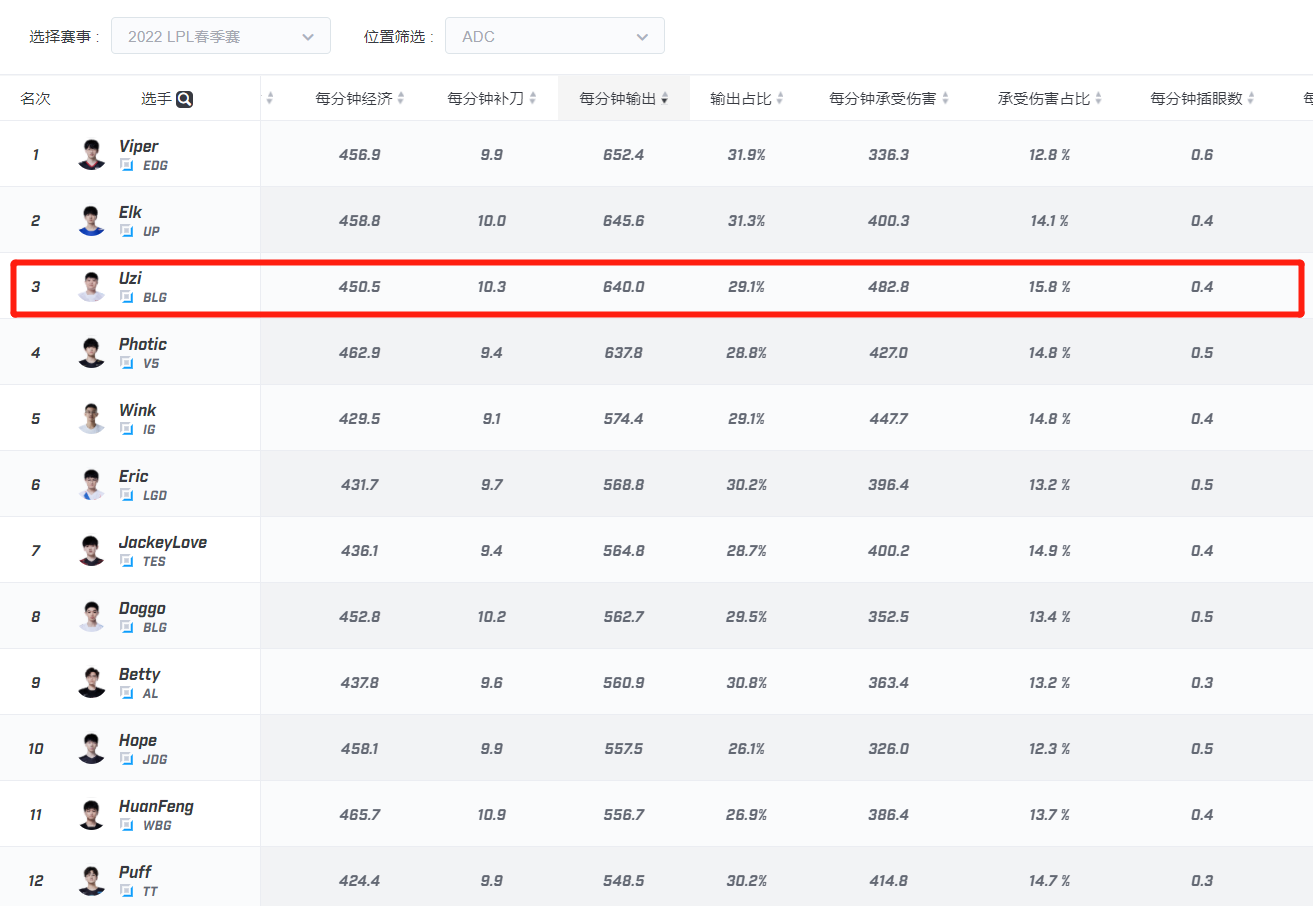Click Viper's avatar photo
The height and width of the screenshot is (906, 1313).
[x=91, y=154]
